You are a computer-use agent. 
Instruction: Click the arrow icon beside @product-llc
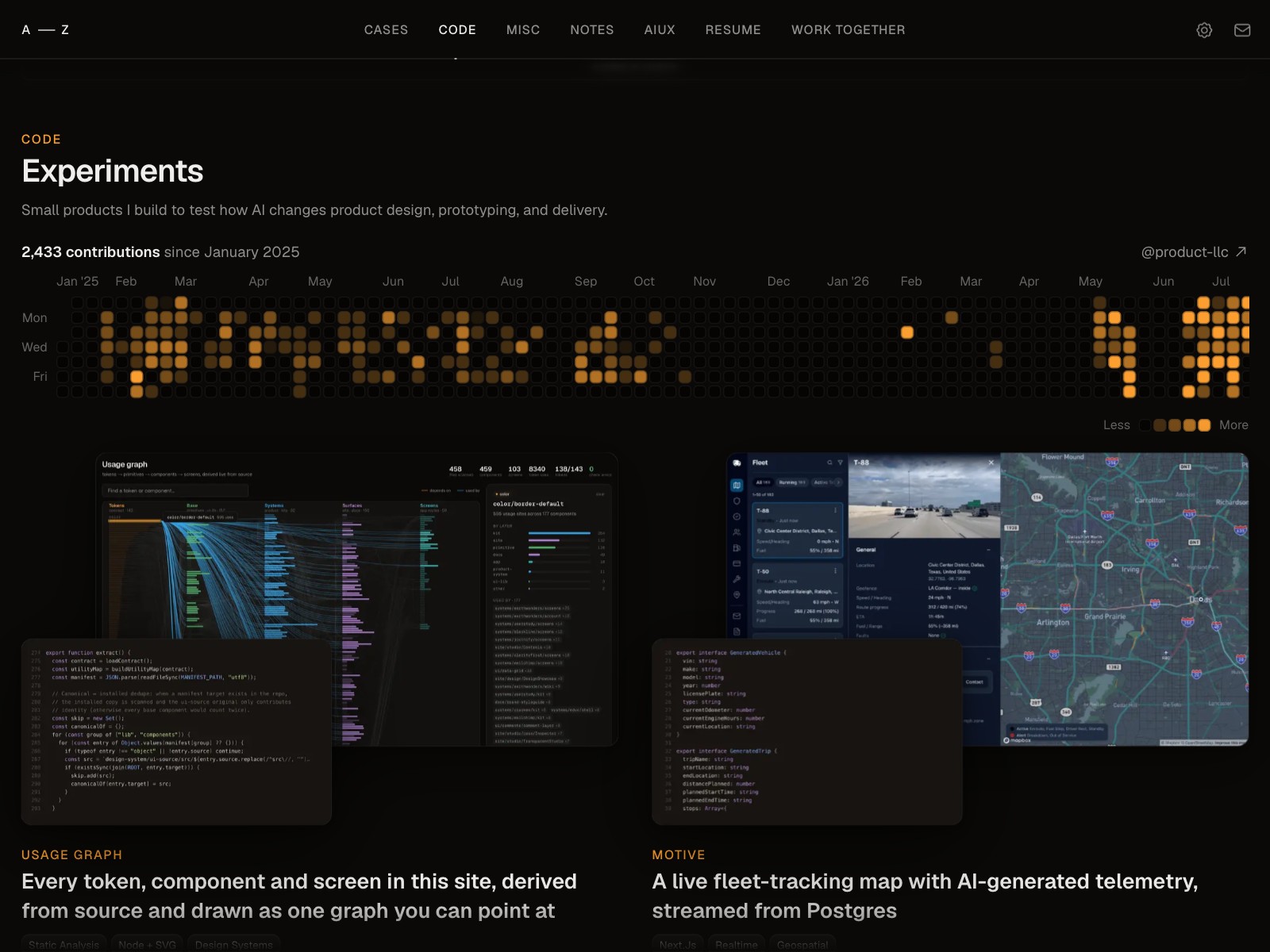pyautogui.click(x=1241, y=251)
